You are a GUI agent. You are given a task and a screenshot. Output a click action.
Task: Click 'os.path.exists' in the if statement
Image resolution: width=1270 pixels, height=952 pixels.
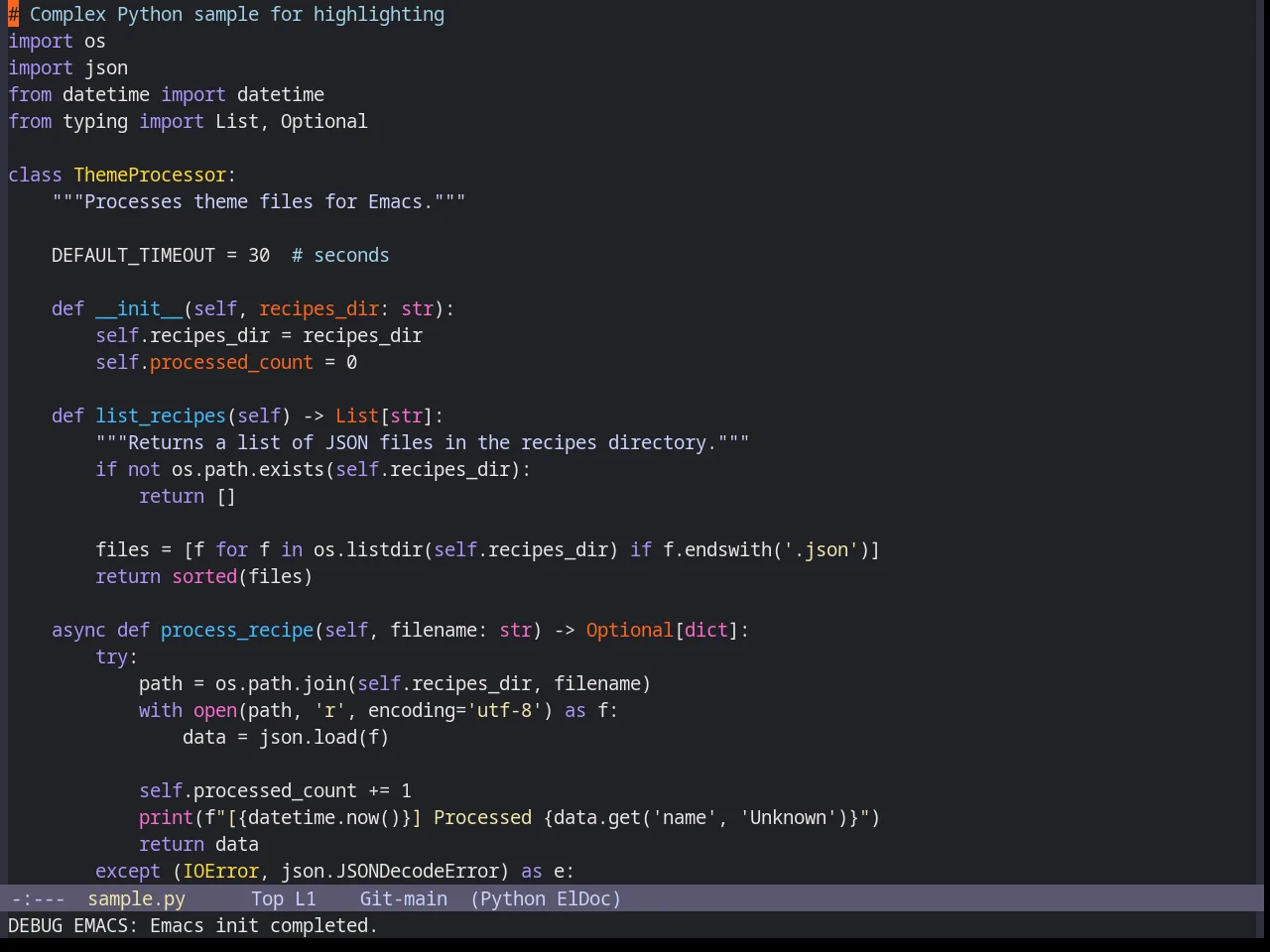pos(248,469)
